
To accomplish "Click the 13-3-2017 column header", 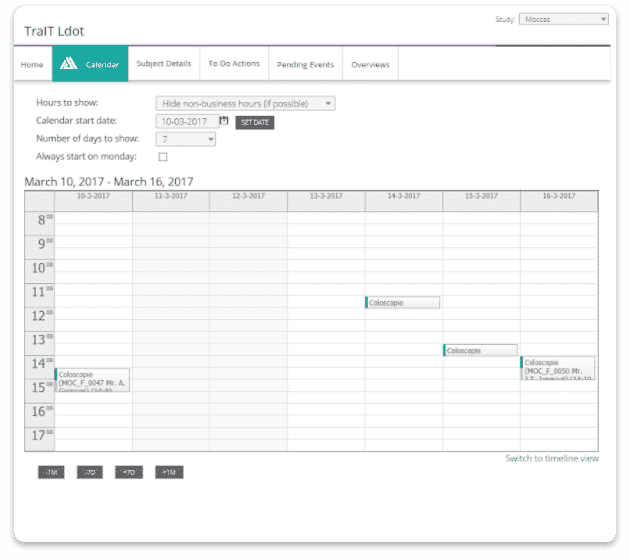I will [326, 201].
